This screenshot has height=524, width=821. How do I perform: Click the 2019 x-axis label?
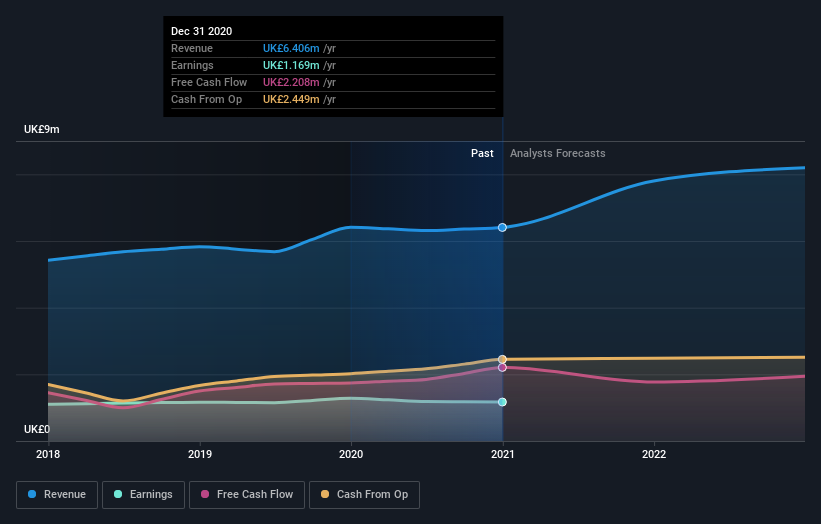click(x=200, y=454)
